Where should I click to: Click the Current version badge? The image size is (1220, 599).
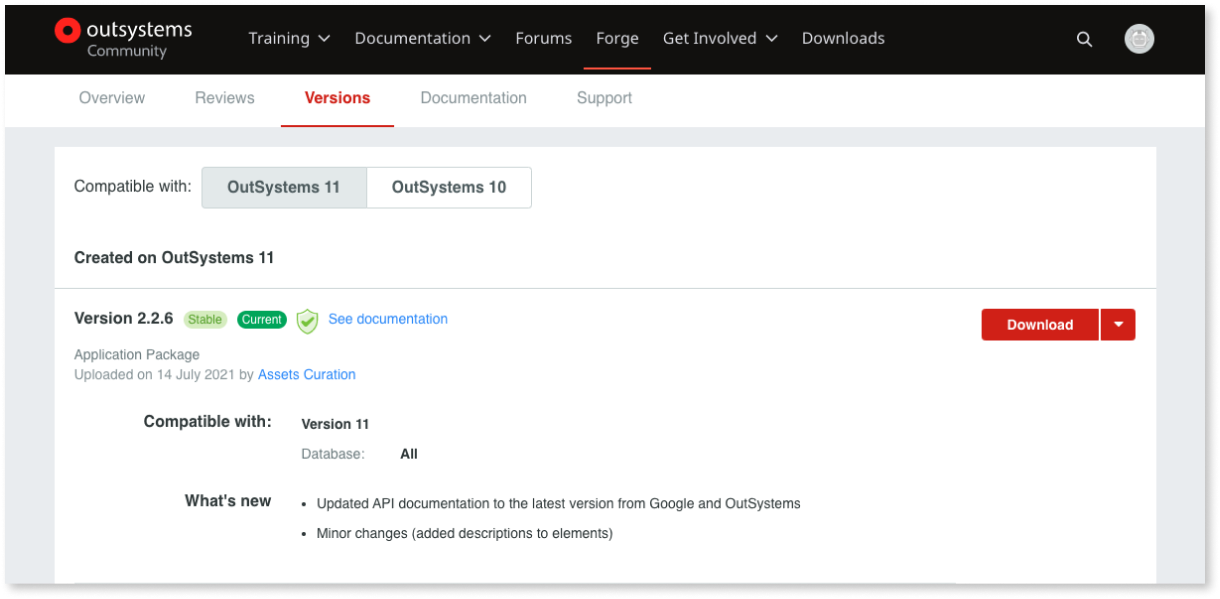262,320
